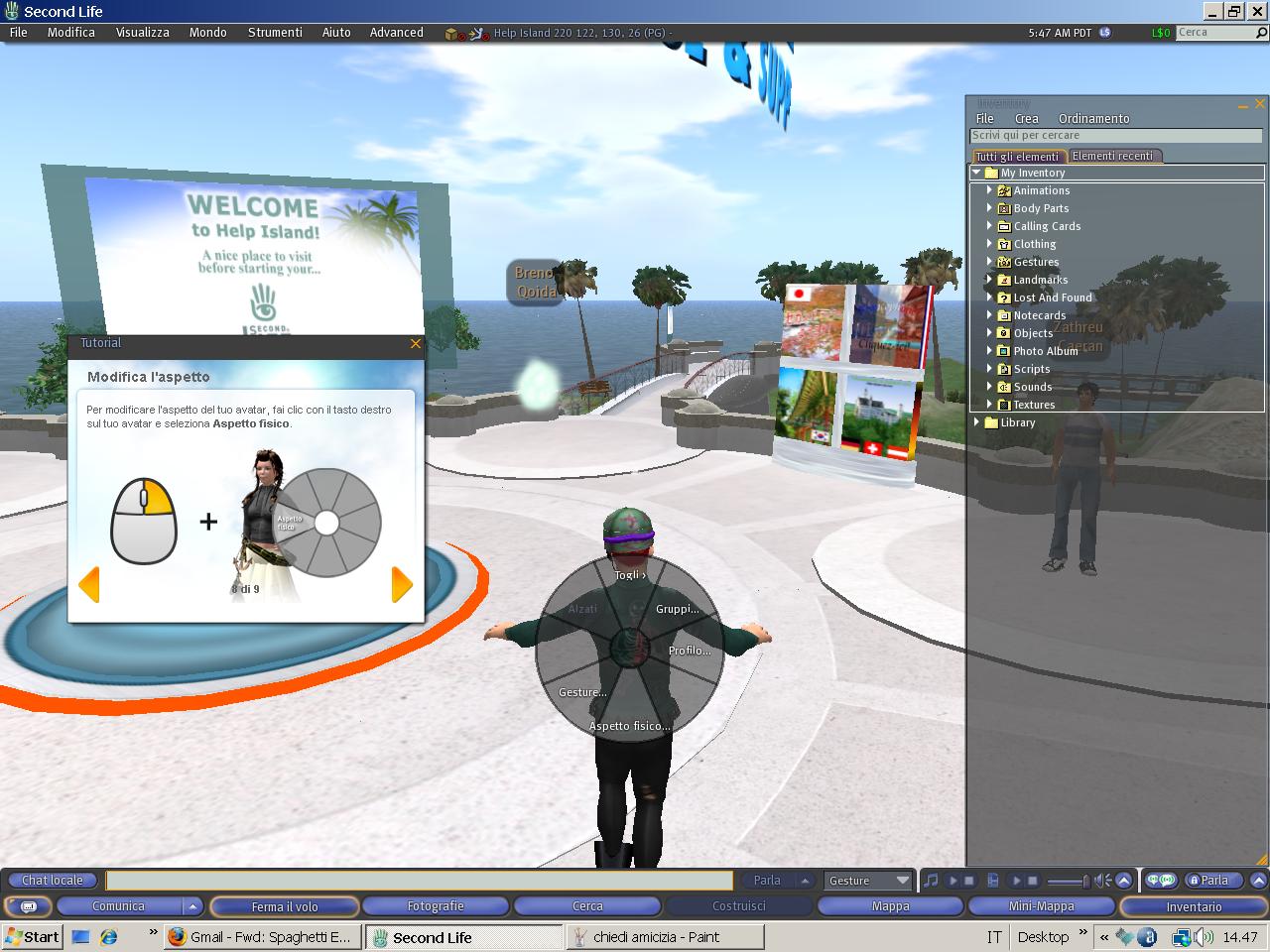The width and height of the screenshot is (1270, 952).
Task: Open the Modifica menu
Action: tap(71, 33)
